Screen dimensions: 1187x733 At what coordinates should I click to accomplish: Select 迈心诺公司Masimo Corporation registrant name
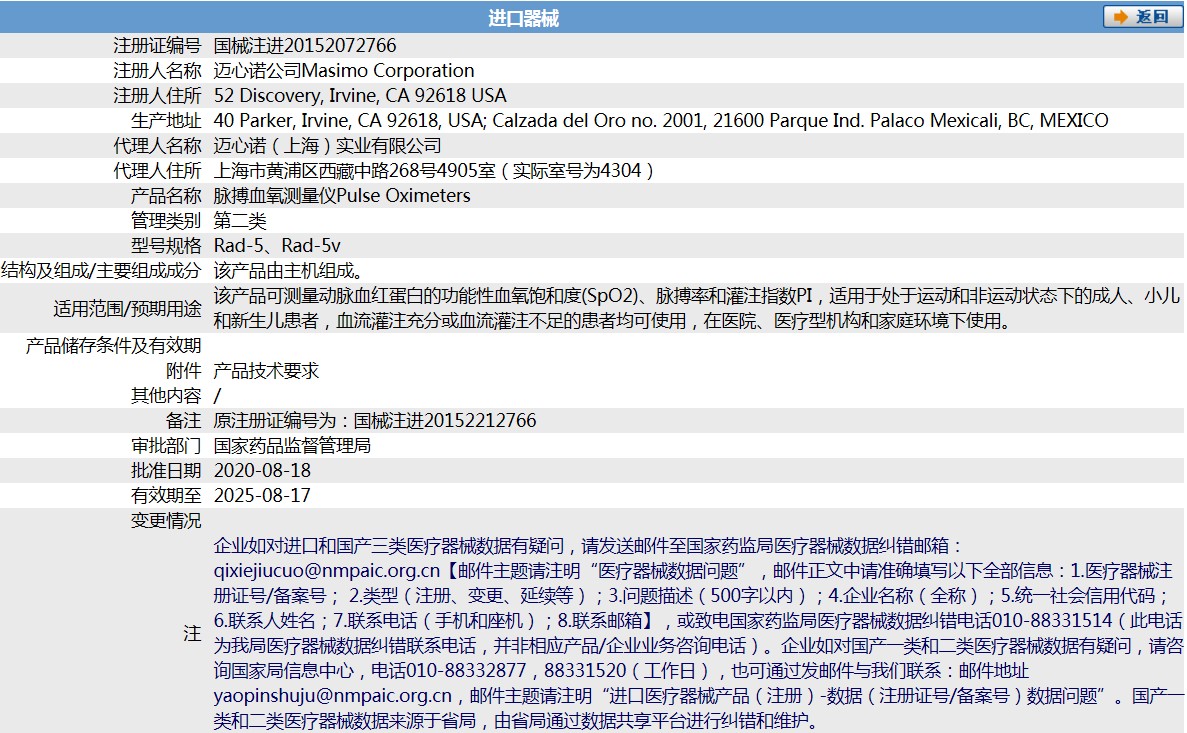pos(344,70)
